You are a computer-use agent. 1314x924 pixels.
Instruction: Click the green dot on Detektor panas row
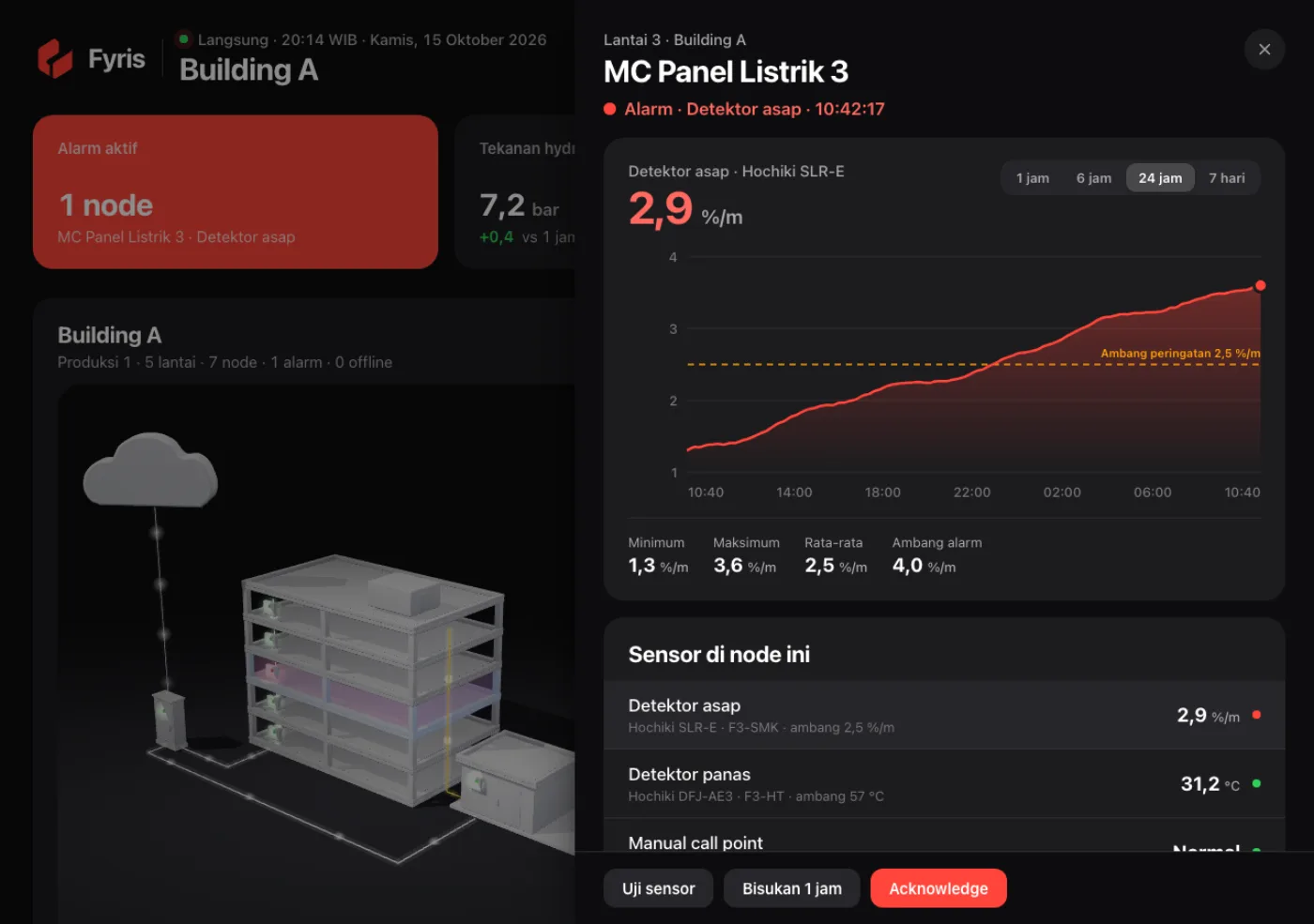1257,783
